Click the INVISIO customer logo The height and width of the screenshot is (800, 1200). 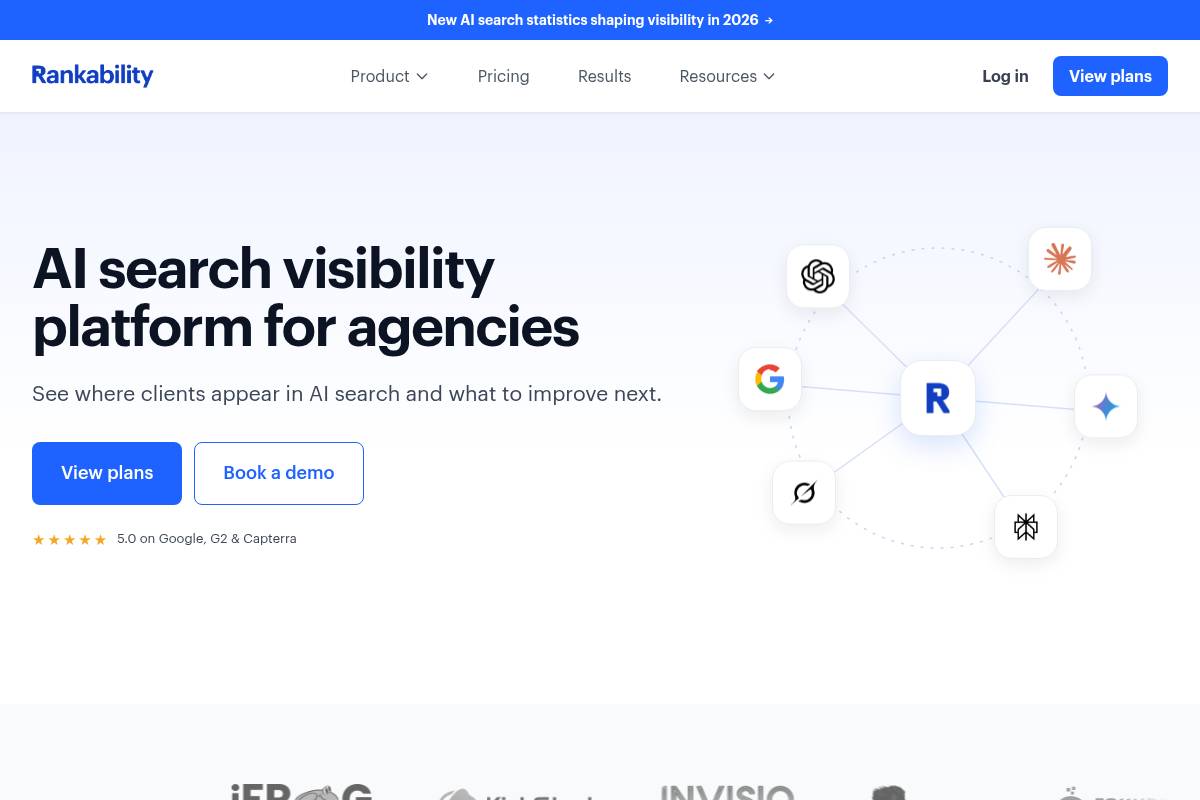pos(727,792)
